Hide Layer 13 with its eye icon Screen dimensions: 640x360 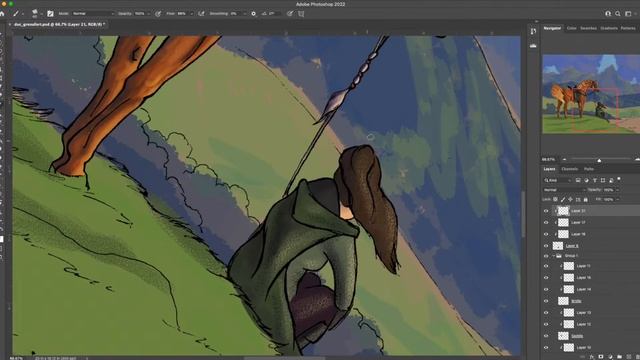(546, 313)
